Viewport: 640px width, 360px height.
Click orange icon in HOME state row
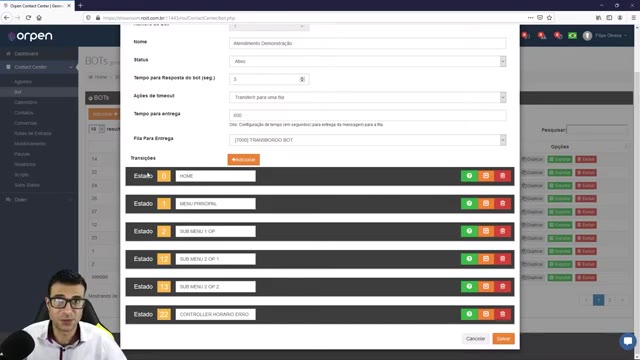[x=486, y=176]
